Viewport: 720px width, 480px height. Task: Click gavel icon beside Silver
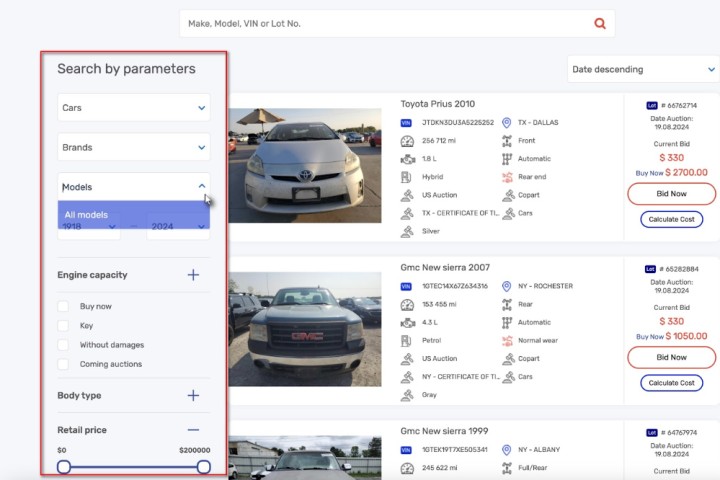[x=407, y=232]
